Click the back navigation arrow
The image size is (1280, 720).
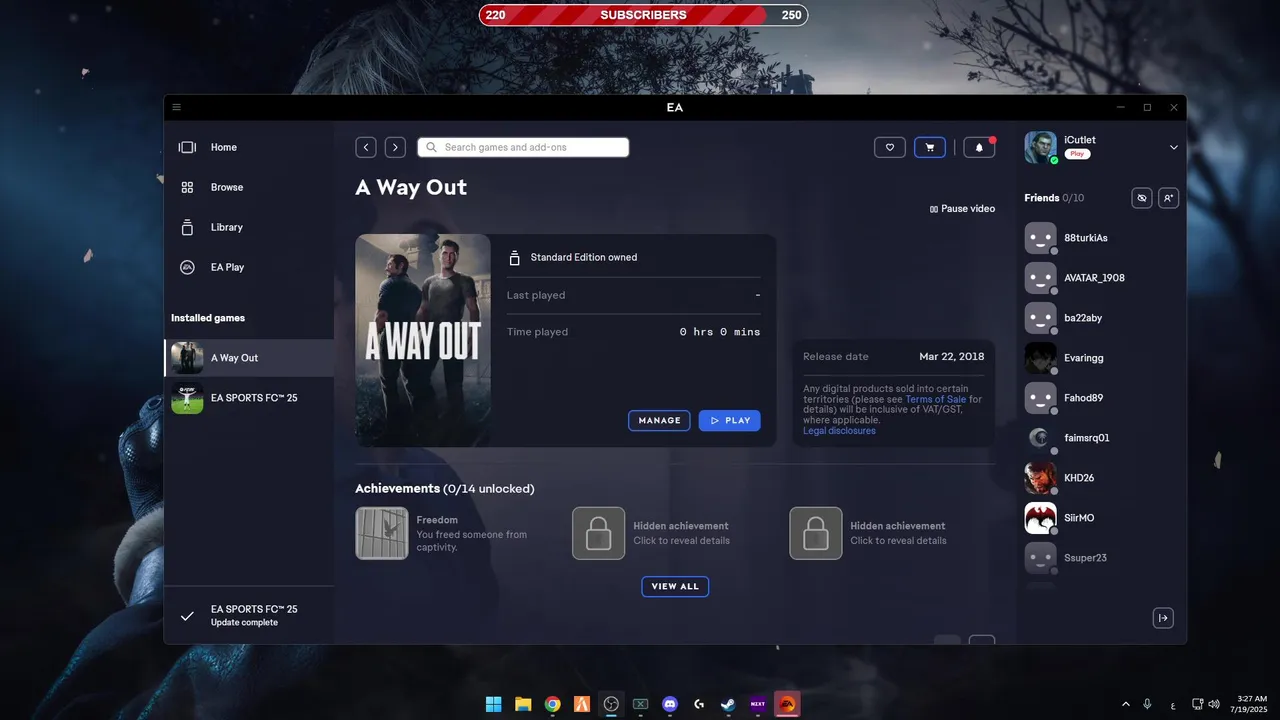coord(366,147)
